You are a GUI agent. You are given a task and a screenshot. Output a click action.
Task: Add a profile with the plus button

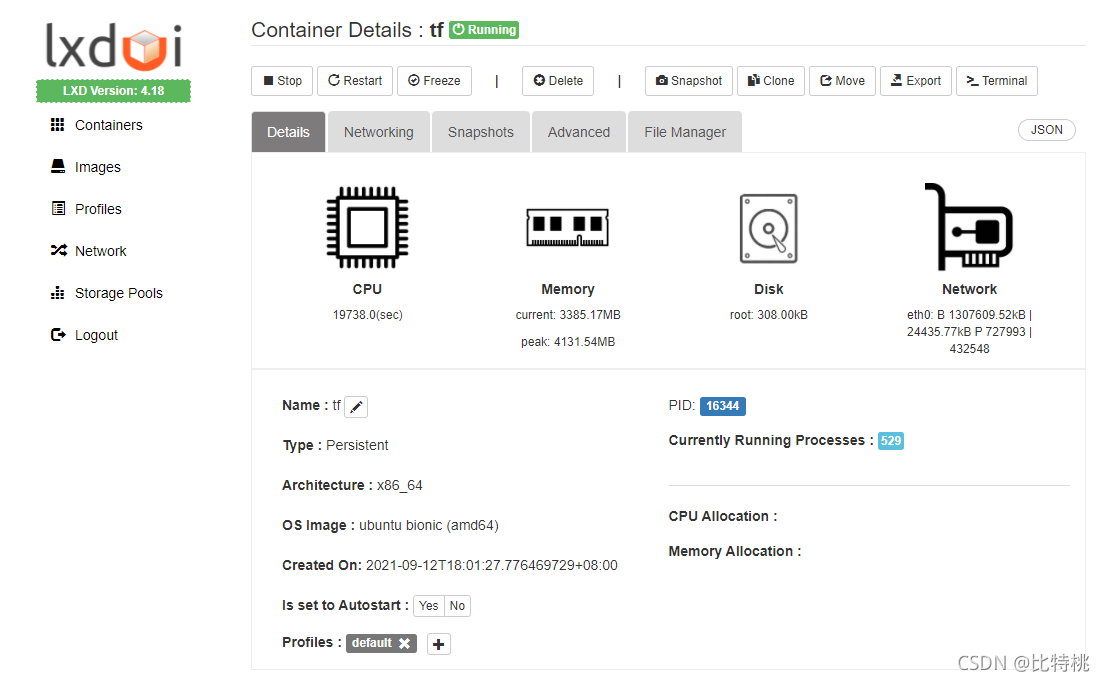pos(438,644)
